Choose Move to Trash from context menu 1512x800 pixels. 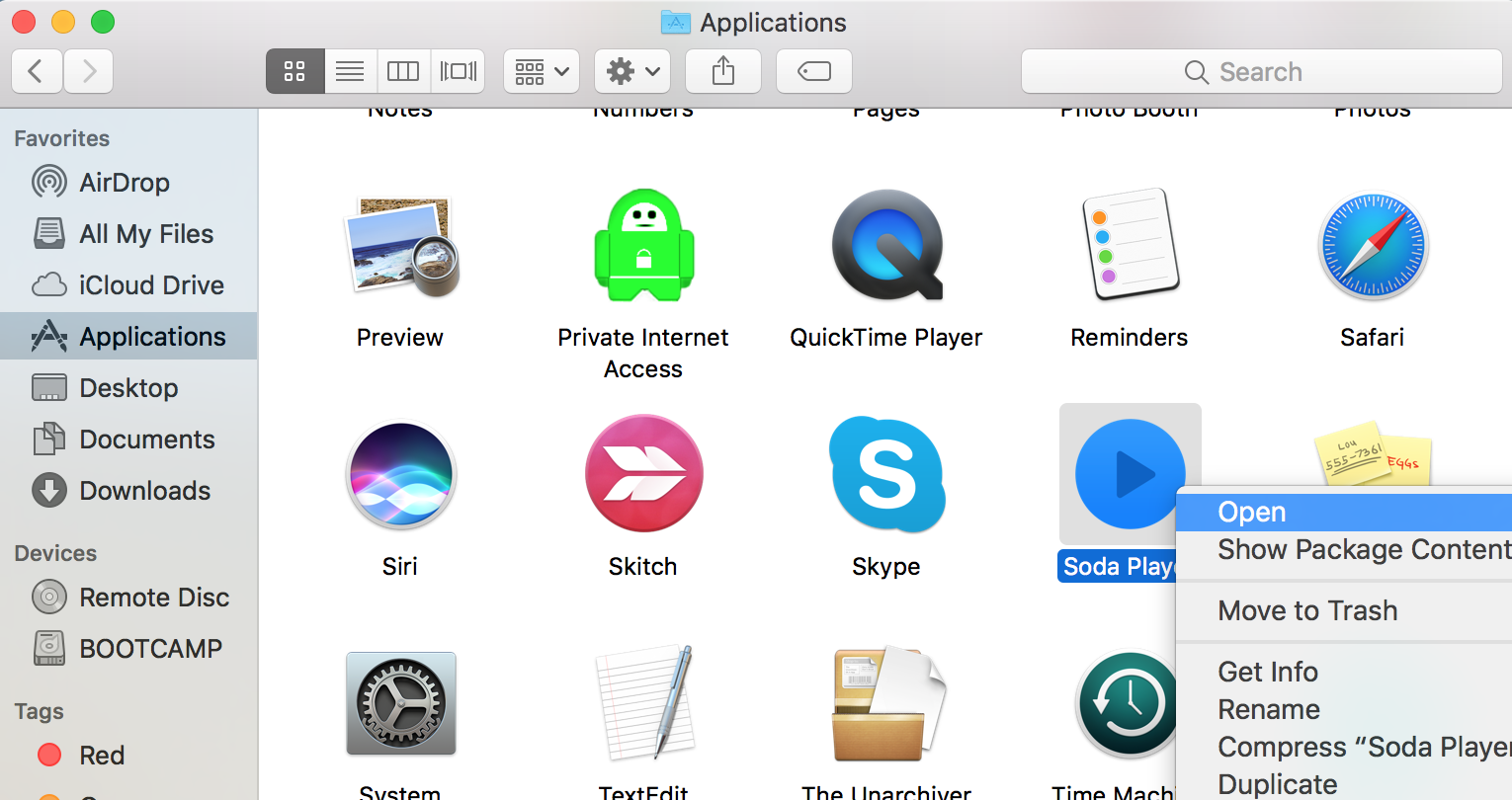(x=1344, y=610)
